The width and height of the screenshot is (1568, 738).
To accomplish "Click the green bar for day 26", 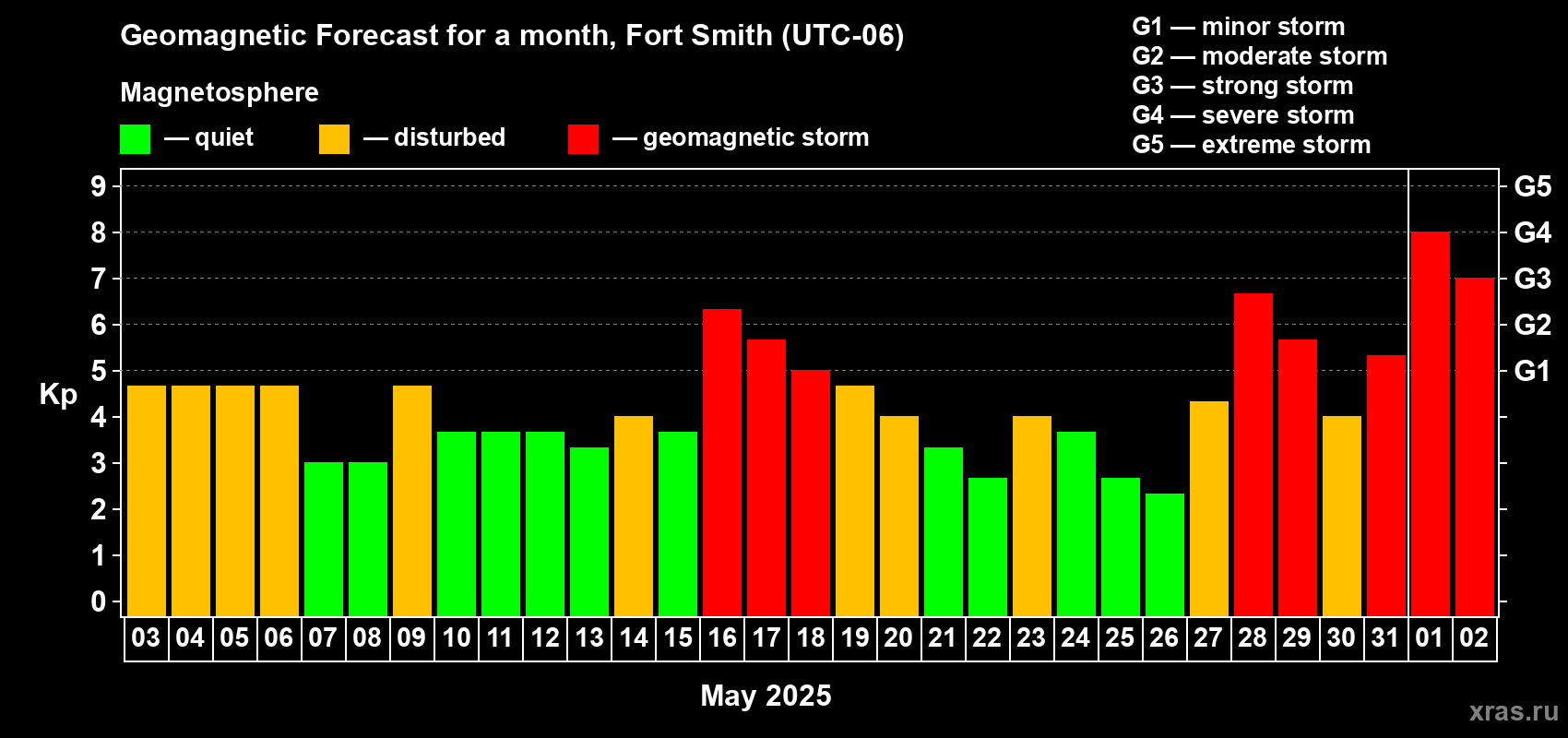I will (x=1165, y=554).
